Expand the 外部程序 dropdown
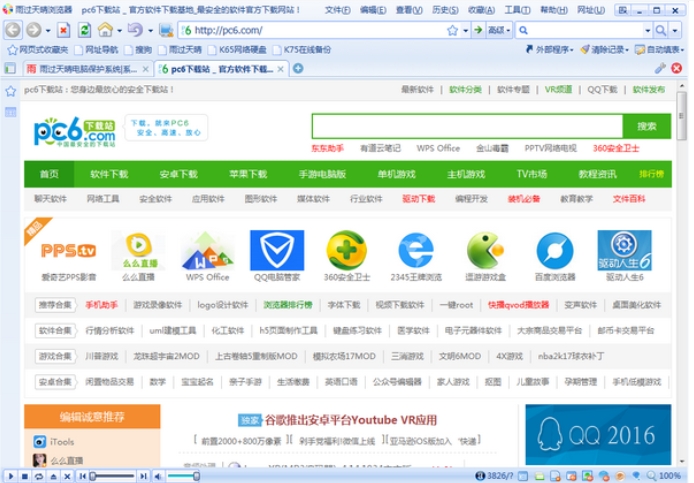The height and width of the screenshot is (483, 694). coord(549,50)
